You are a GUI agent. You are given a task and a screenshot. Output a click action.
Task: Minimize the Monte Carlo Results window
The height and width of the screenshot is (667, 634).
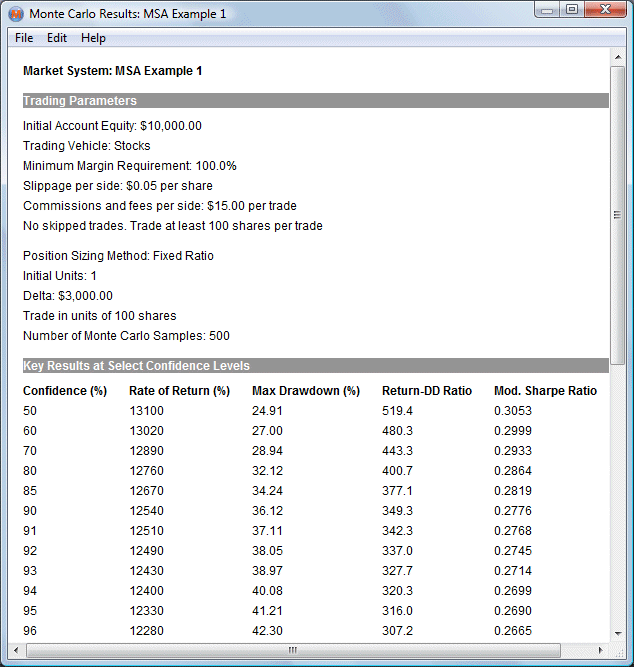[547, 10]
